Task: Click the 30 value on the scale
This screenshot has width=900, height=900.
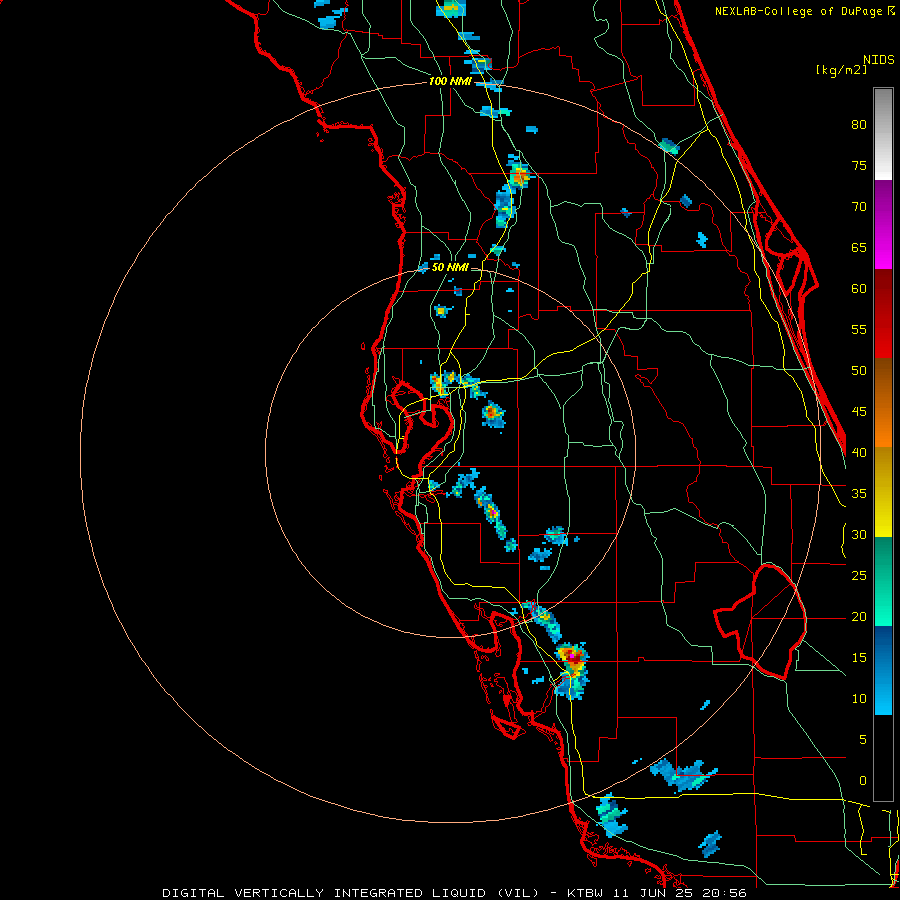Action: 859,534
